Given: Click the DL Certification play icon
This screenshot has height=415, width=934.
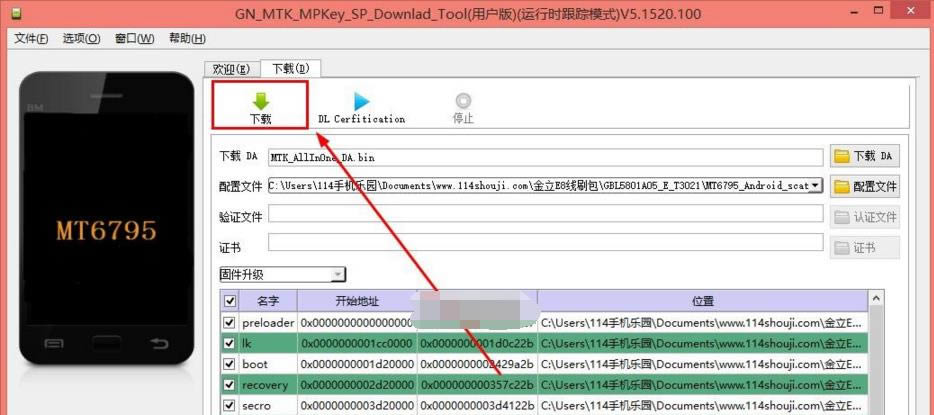Looking at the screenshot, I should [x=361, y=101].
